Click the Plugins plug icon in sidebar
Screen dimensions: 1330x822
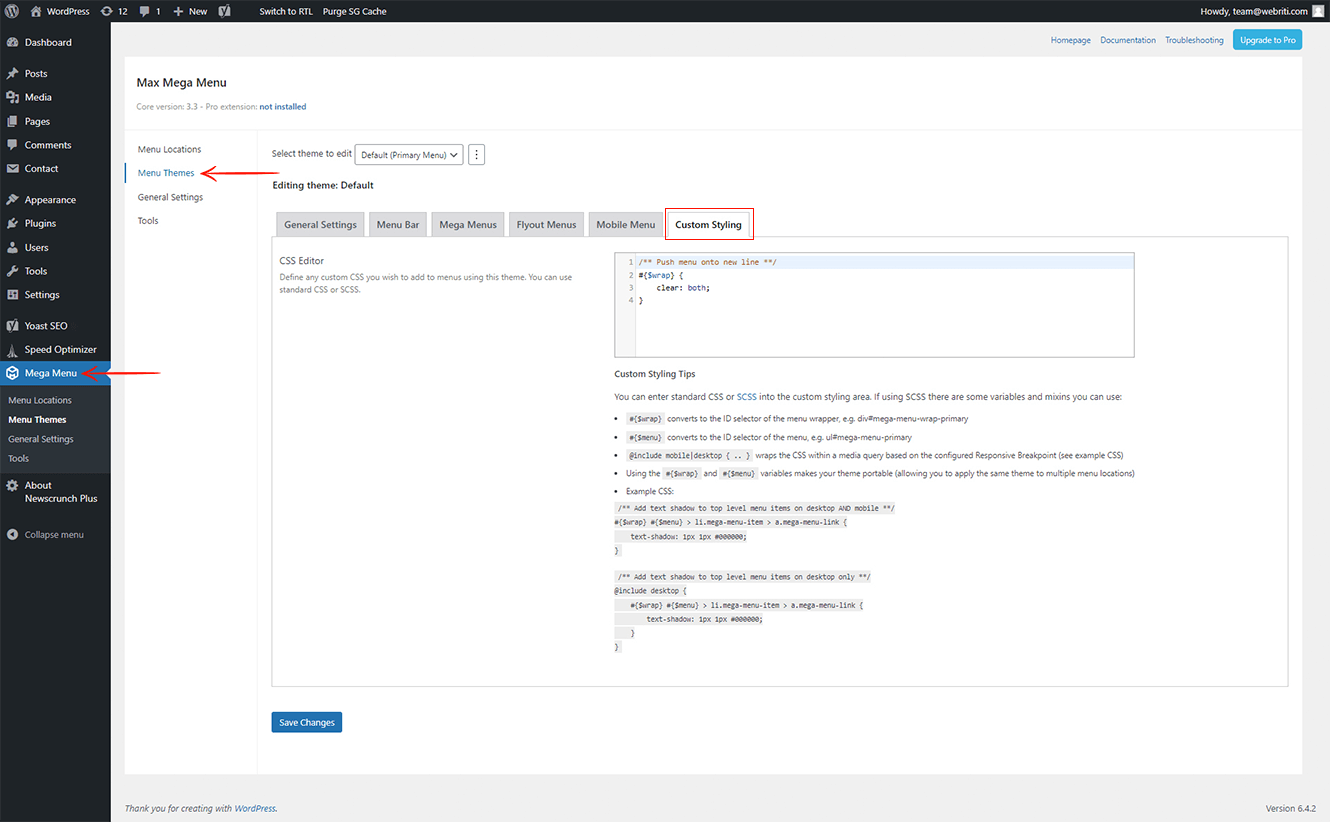tap(12, 223)
